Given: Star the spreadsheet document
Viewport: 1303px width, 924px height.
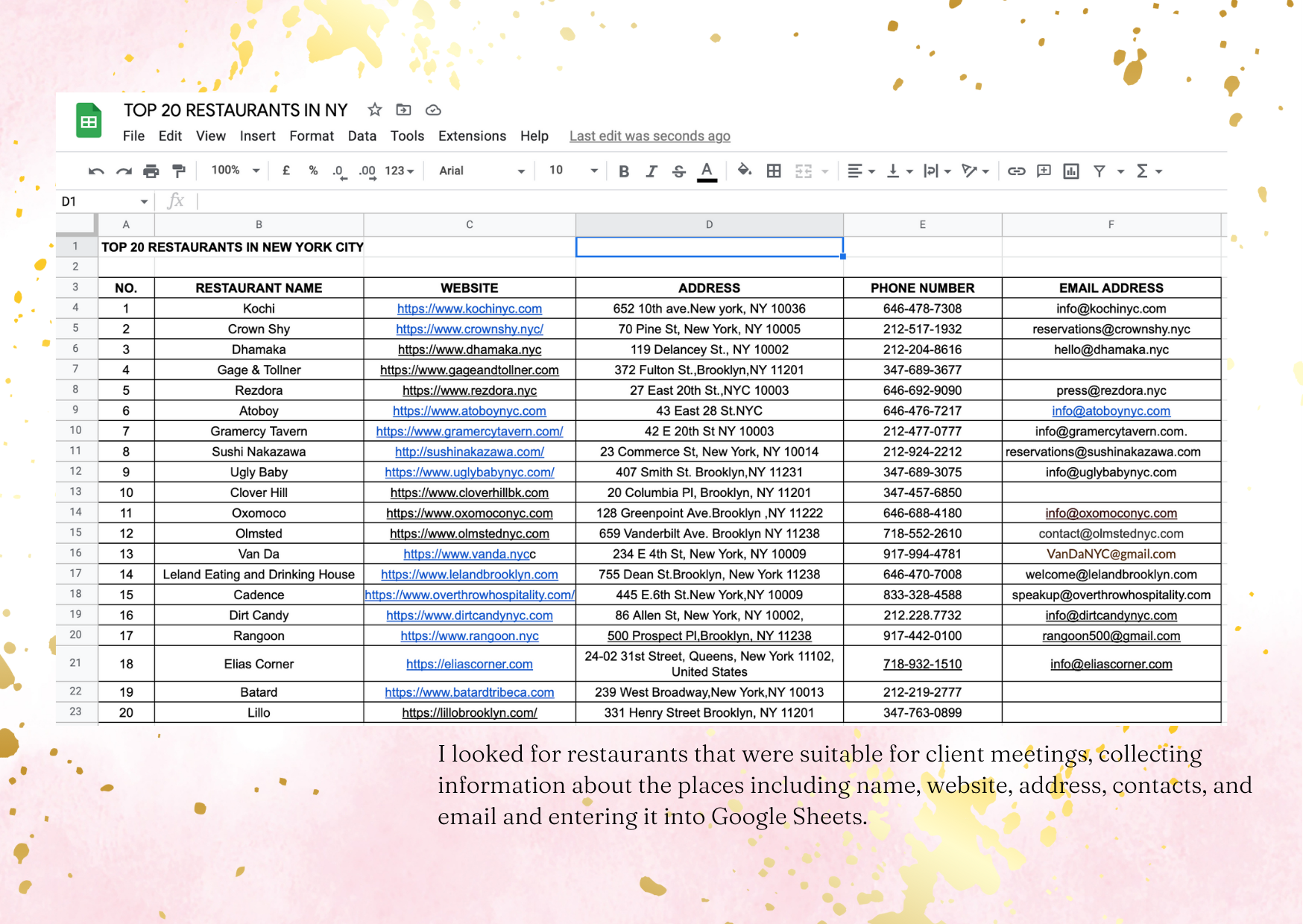Looking at the screenshot, I should coord(375,110).
